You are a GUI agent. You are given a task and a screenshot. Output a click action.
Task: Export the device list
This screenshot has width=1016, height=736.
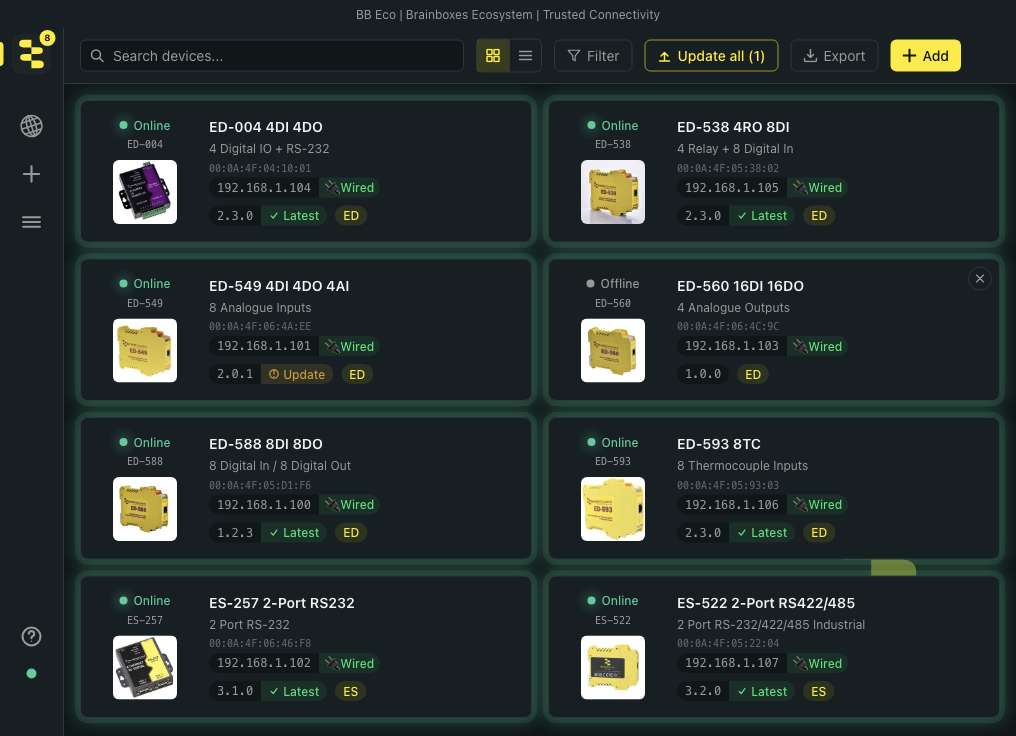[x=834, y=56]
